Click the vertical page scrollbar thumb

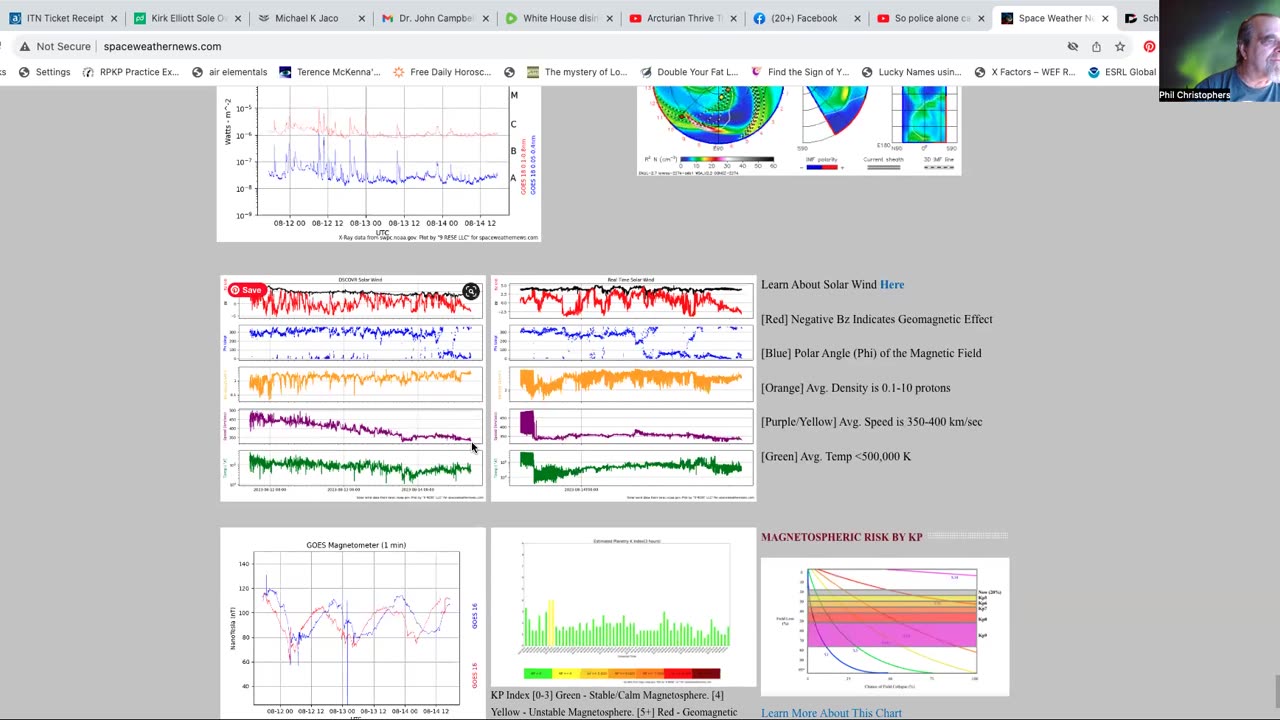tap(1275, 690)
